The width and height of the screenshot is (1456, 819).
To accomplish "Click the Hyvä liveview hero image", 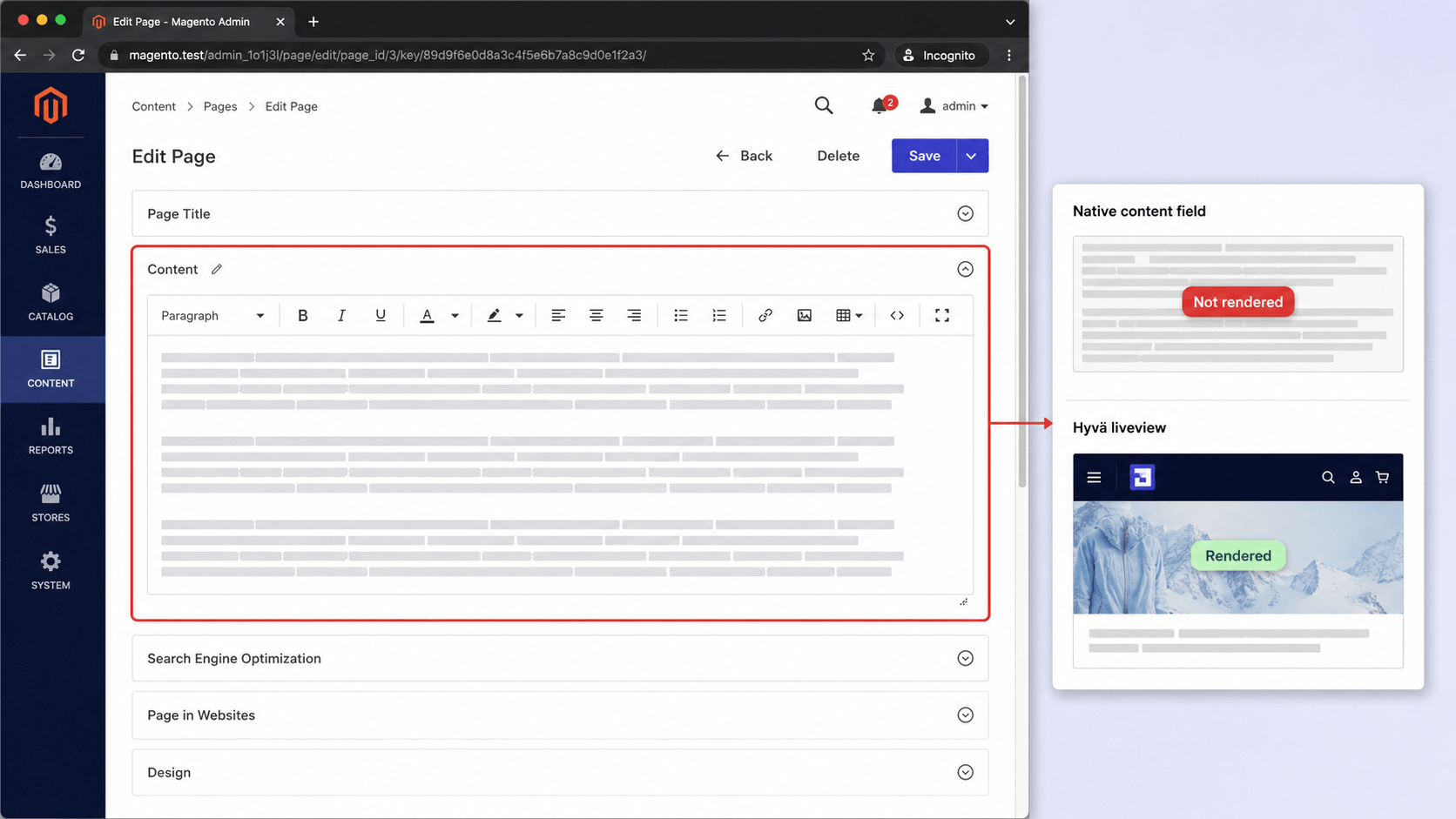I will click(1237, 557).
